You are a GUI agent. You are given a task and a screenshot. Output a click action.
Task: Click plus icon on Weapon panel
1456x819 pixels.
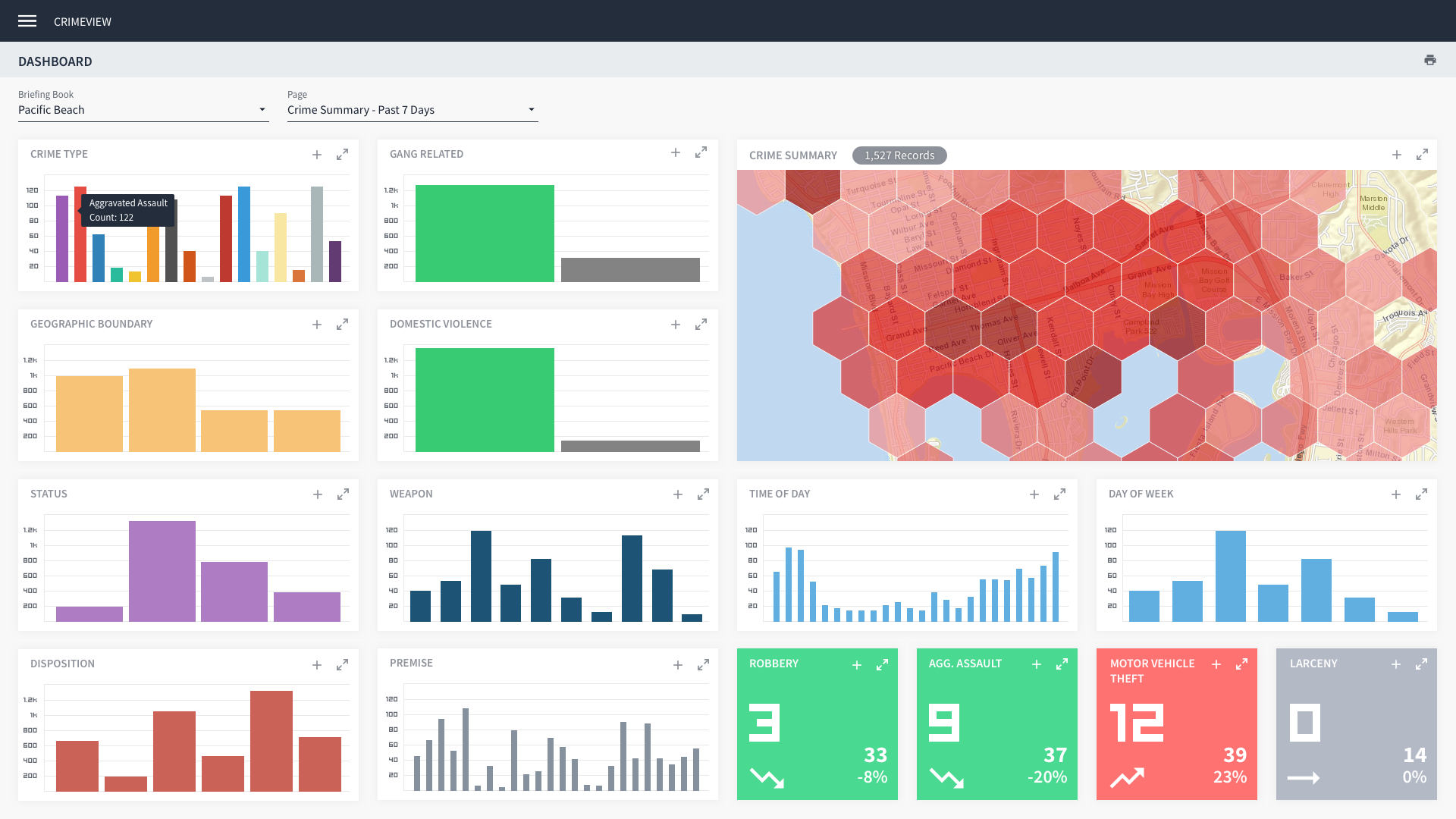(678, 494)
